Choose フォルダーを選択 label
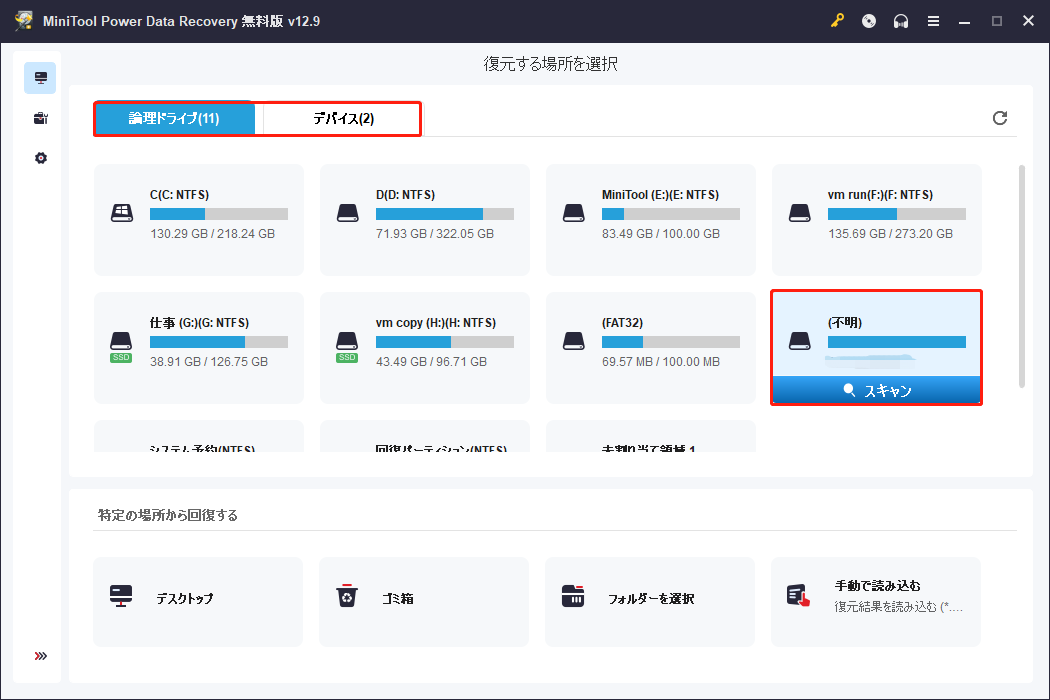The height and width of the screenshot is (700, 1050). pyautogui.click(x=651, y=598)
